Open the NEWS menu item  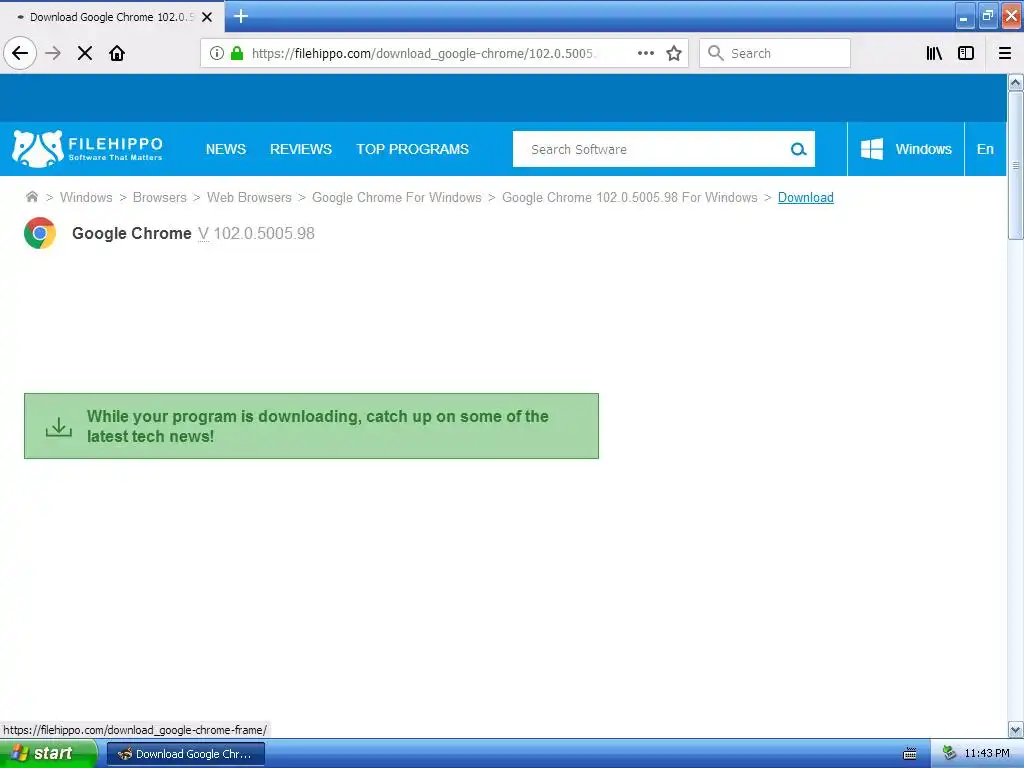tap(226, 149)
